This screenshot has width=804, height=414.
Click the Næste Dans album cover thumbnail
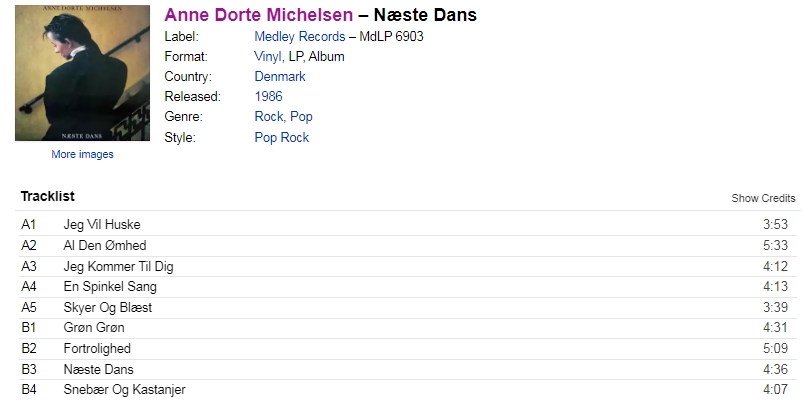tap(83, 73)
